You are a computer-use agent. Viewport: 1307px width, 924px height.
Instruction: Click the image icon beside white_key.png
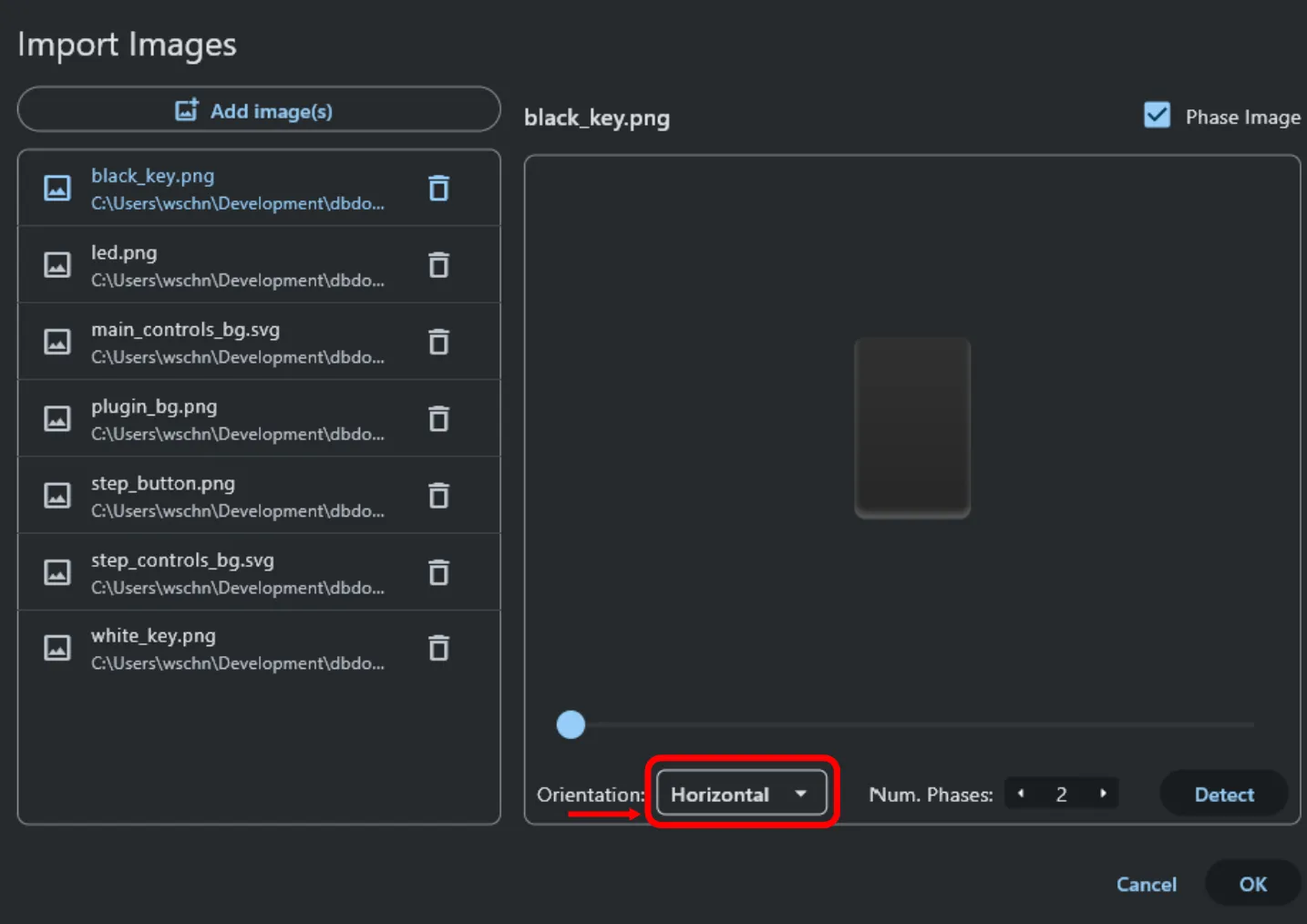coord(57,648)
